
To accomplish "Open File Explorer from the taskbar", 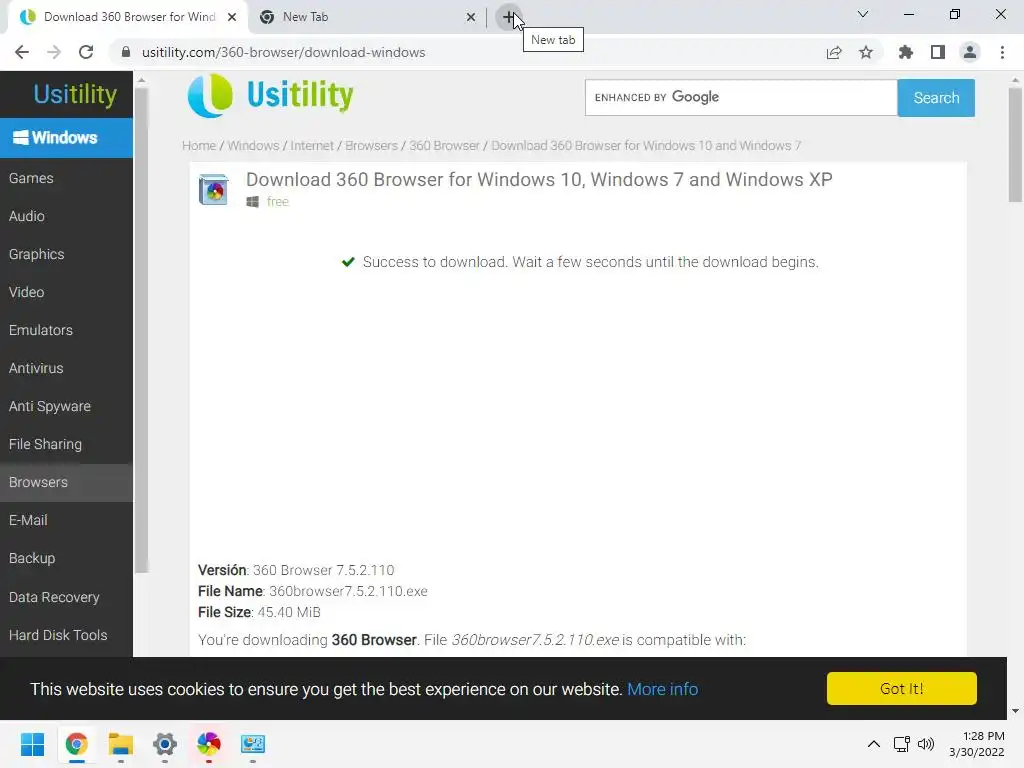I will [x=121, y=744].
